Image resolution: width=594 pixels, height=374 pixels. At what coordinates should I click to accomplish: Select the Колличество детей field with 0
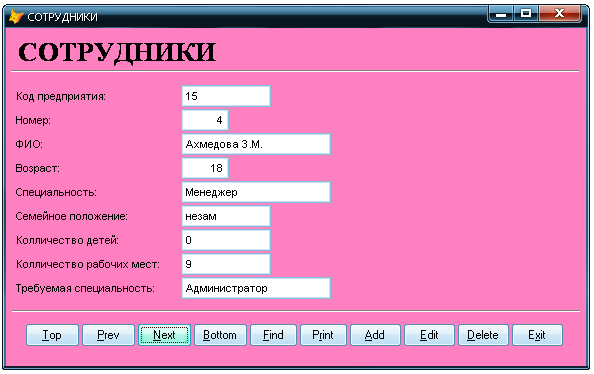tap(226, 240)
